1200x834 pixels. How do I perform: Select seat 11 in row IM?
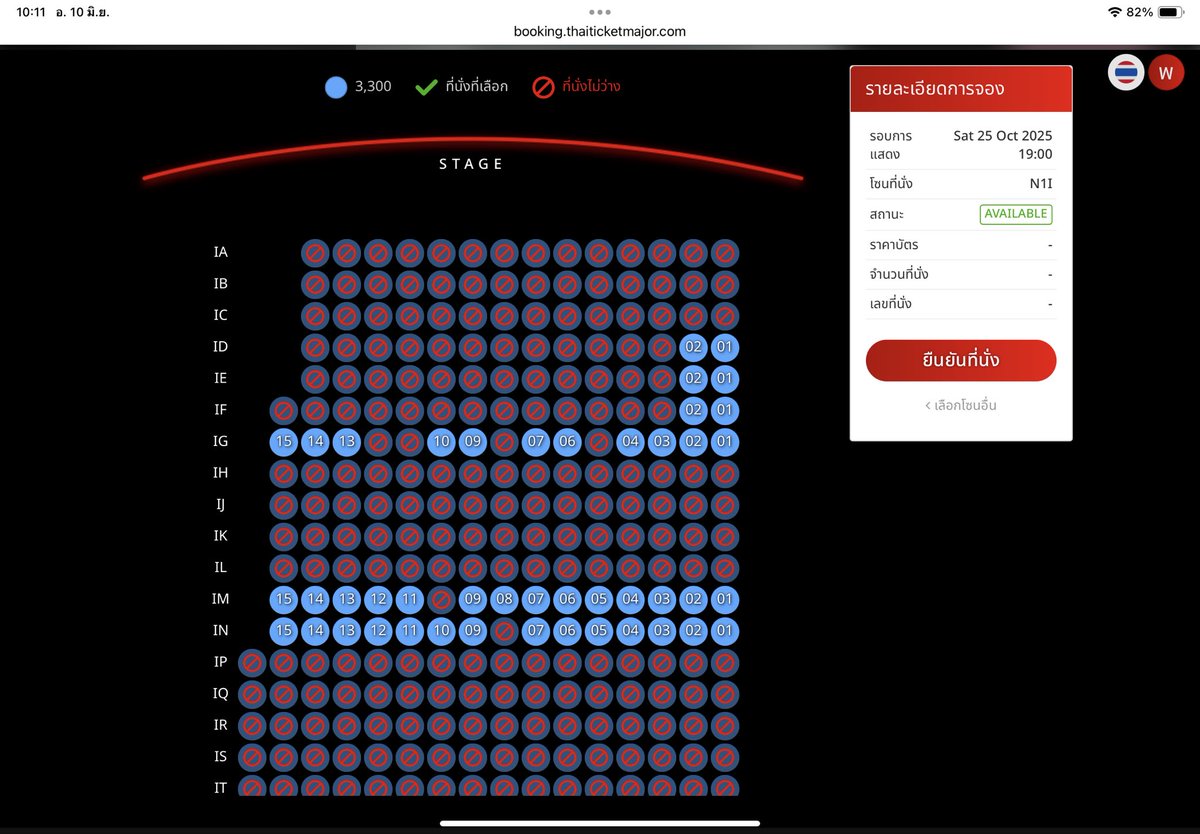point(409,599)
